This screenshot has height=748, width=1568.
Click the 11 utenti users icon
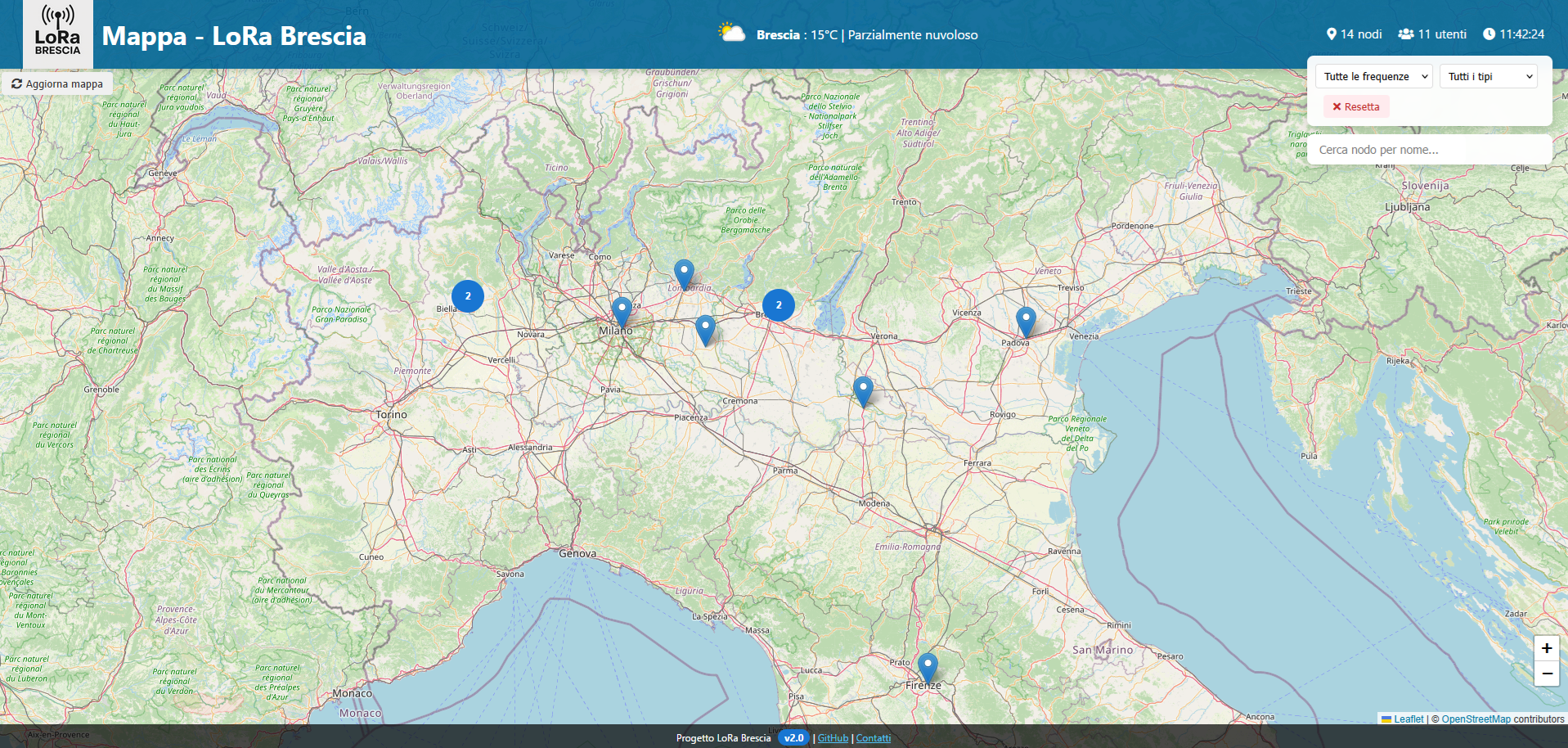point(1406,34)
